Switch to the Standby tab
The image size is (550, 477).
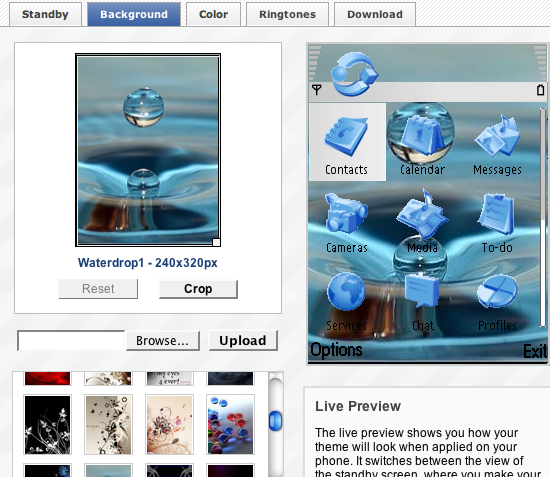[x=45, y=14]
